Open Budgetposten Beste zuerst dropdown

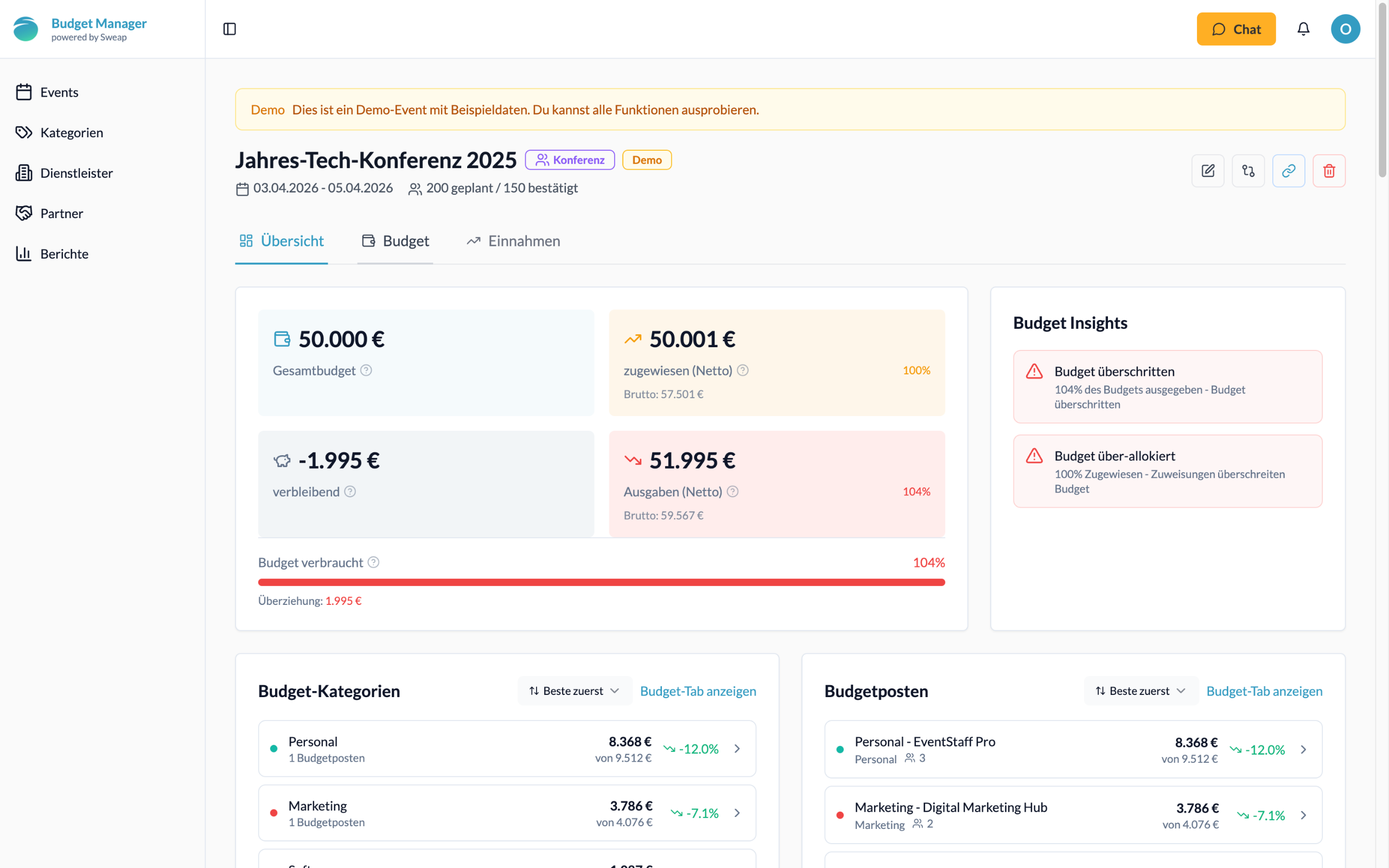pos(1140,691)
